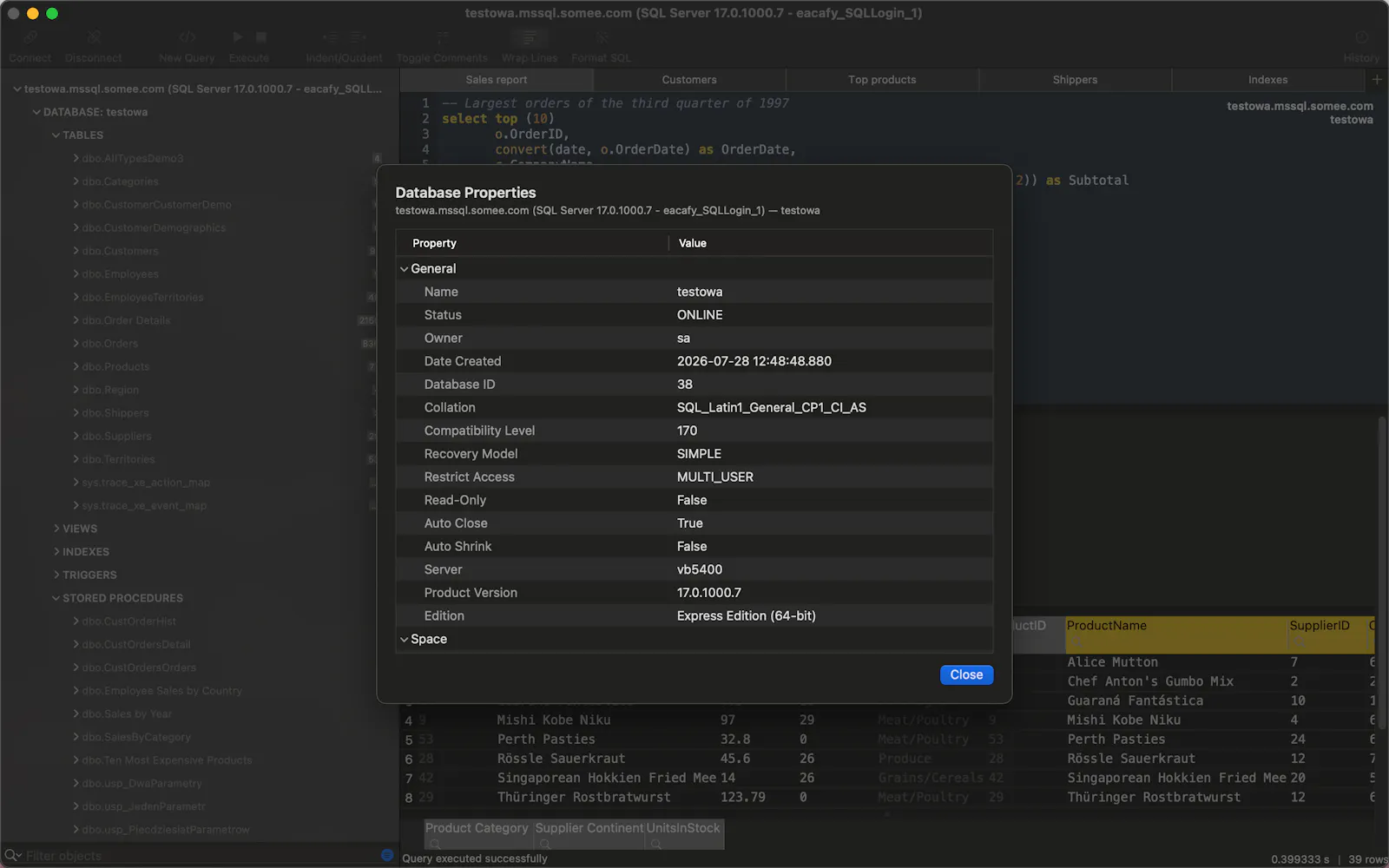Switch to the Indexes tab
The width and height of the screenshot is (1389, 868).
click(1267, 80)
